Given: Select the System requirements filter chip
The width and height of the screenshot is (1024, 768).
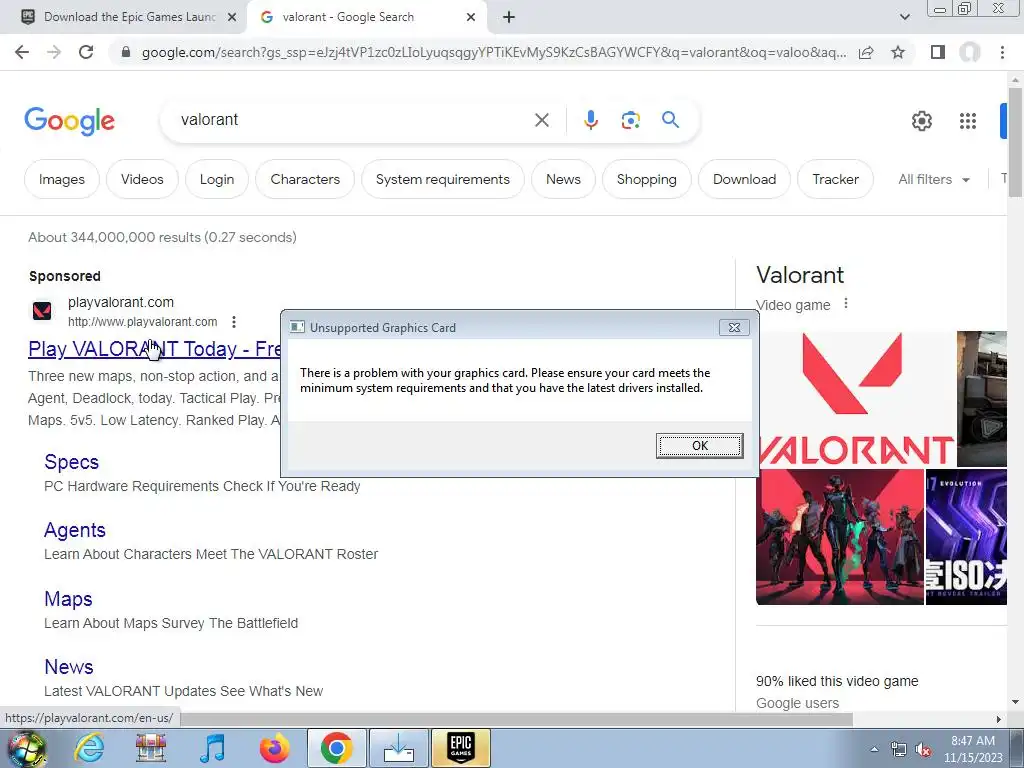Looking at the screenshot, I should 443,179.
